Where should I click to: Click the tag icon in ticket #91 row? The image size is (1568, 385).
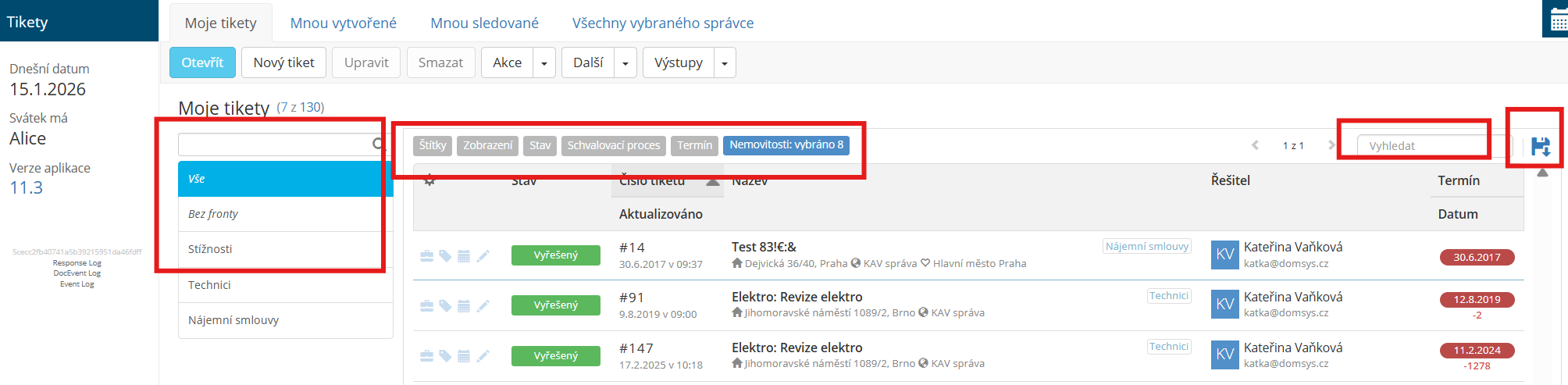click(x=445, y=305)
